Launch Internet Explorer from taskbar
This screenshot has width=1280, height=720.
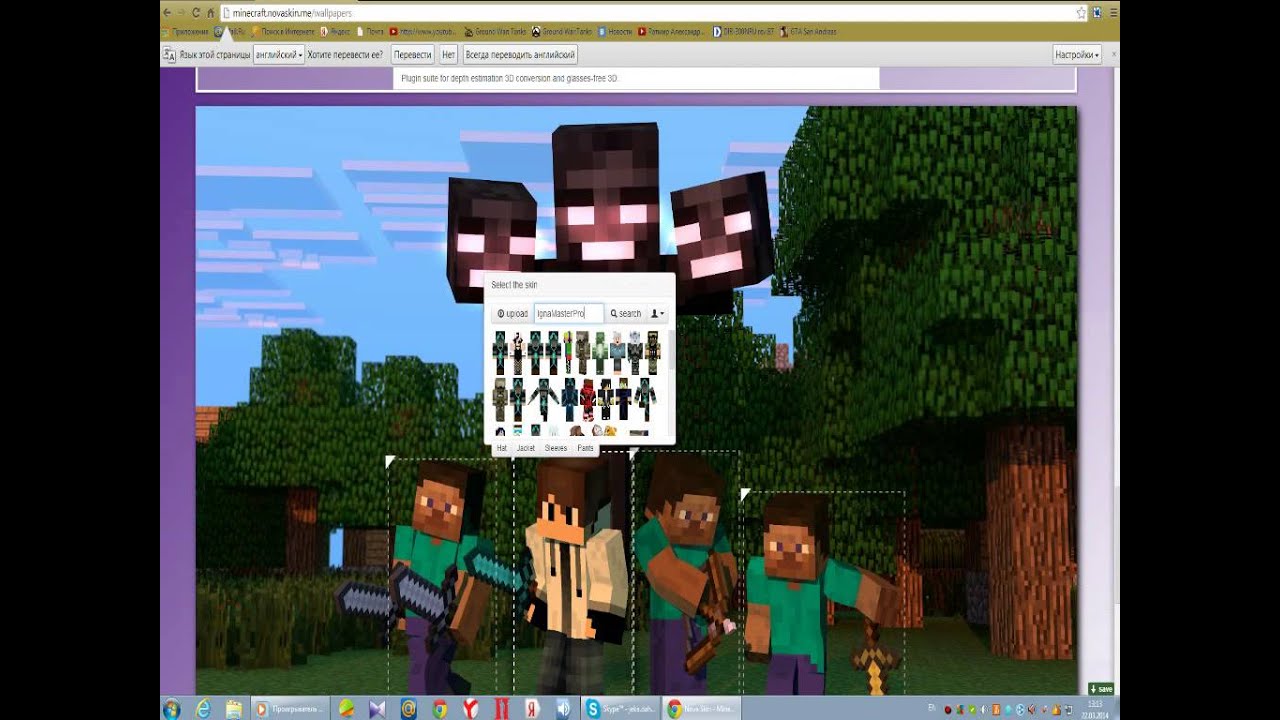[204, 708]
